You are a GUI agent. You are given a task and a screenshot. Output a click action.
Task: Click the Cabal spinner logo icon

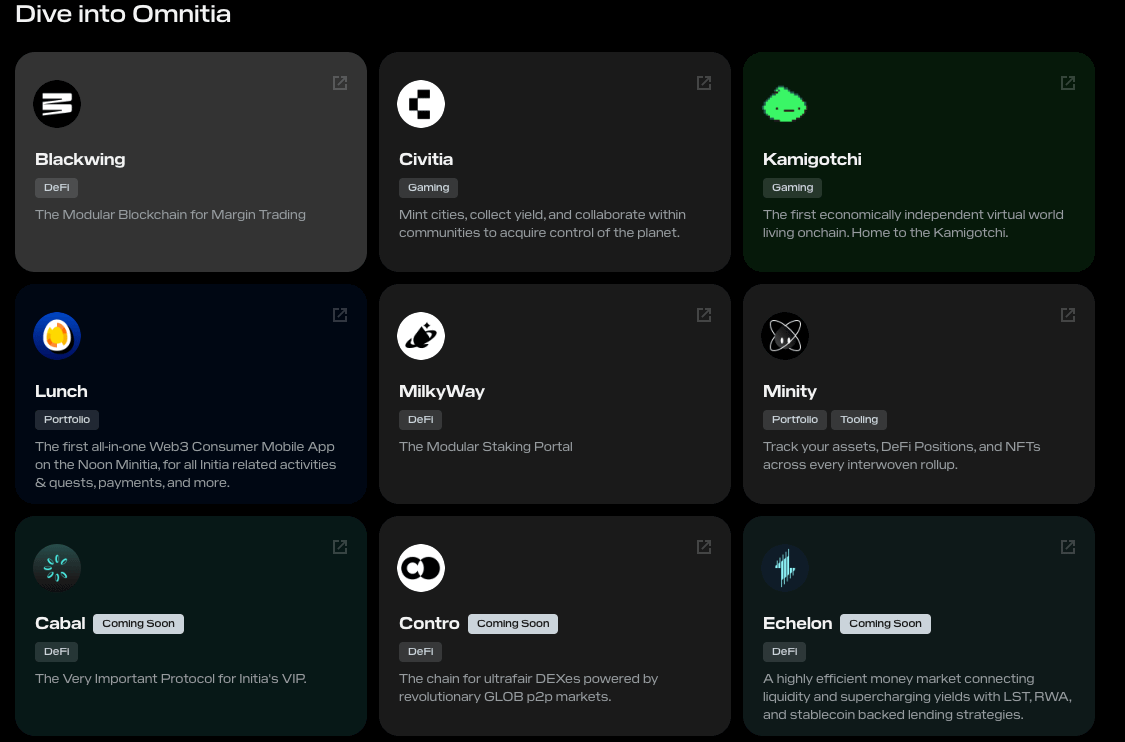[57, 568]
